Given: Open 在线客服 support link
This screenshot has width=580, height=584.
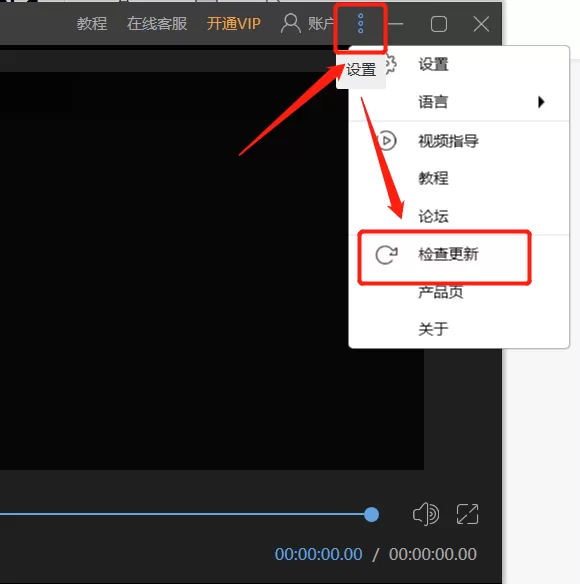Looking at the screenshot, I should point(157,24).
